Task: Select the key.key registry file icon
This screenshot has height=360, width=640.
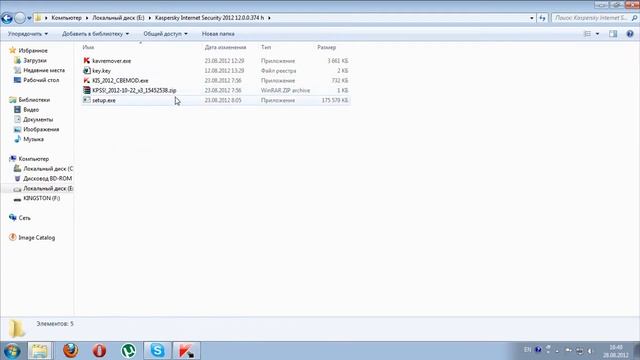Action: pos(87,70)
